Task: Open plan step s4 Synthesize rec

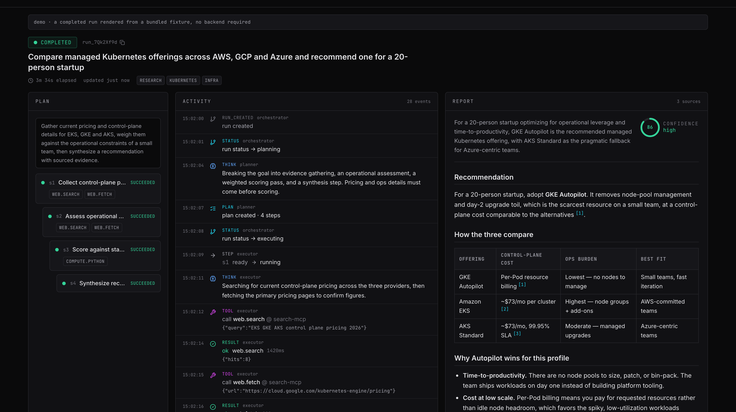Action: click(x=108, y=283)
